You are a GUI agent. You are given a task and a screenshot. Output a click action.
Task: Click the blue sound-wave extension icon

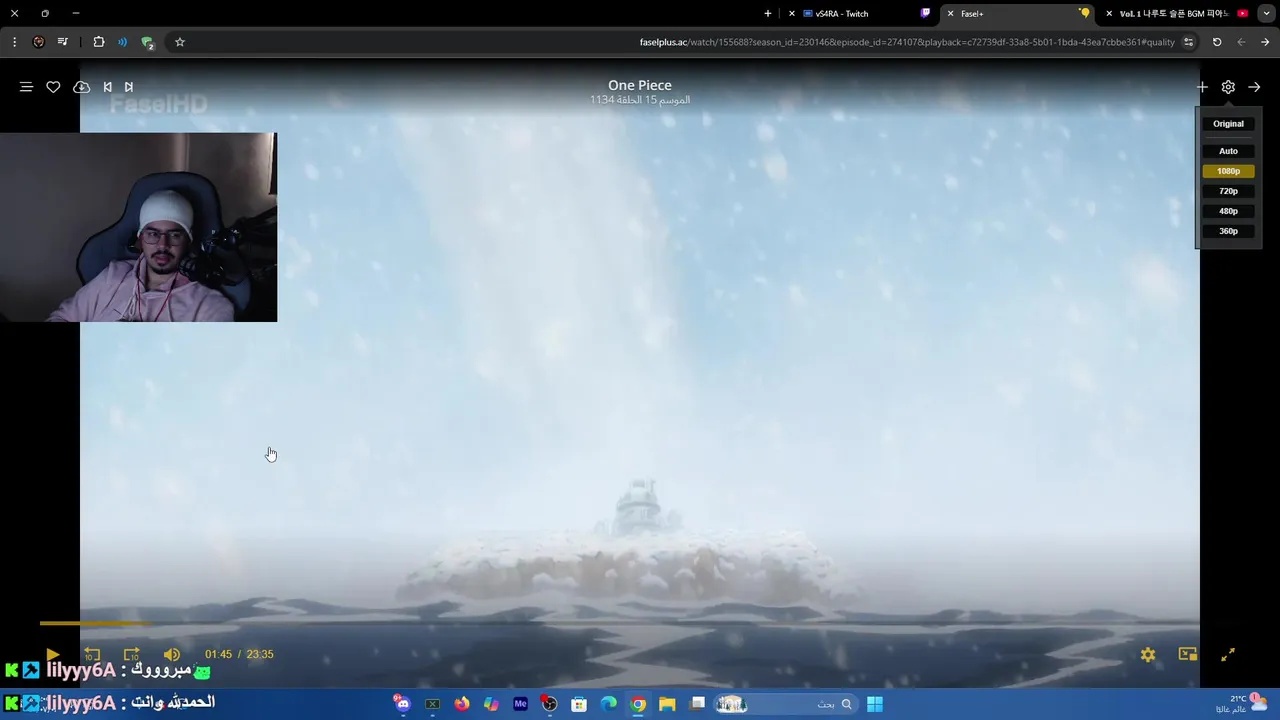point(122,42)
